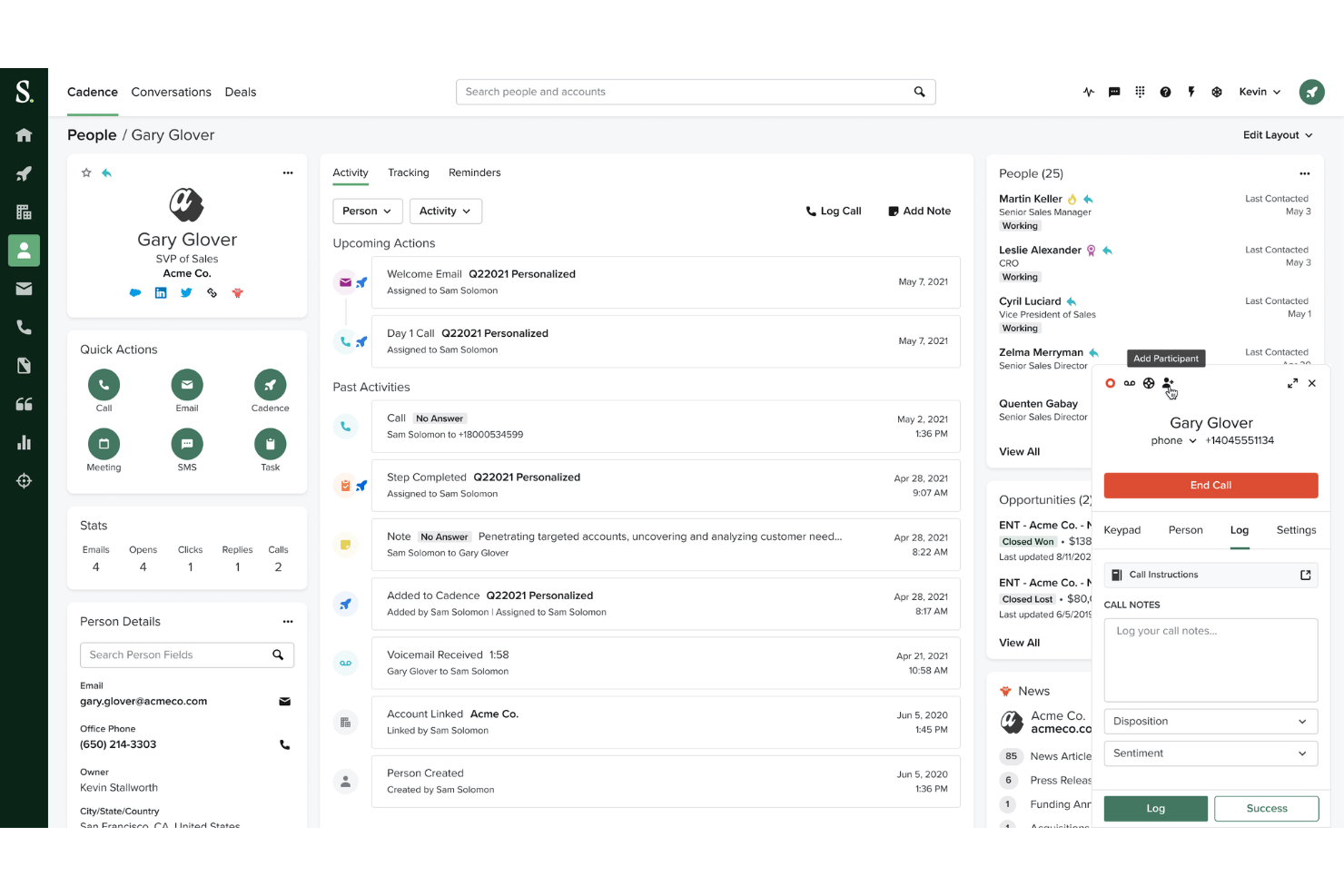Open the email envelope icon in sidebar
This screenshot has width=1344, height=896.
point(24,289)
